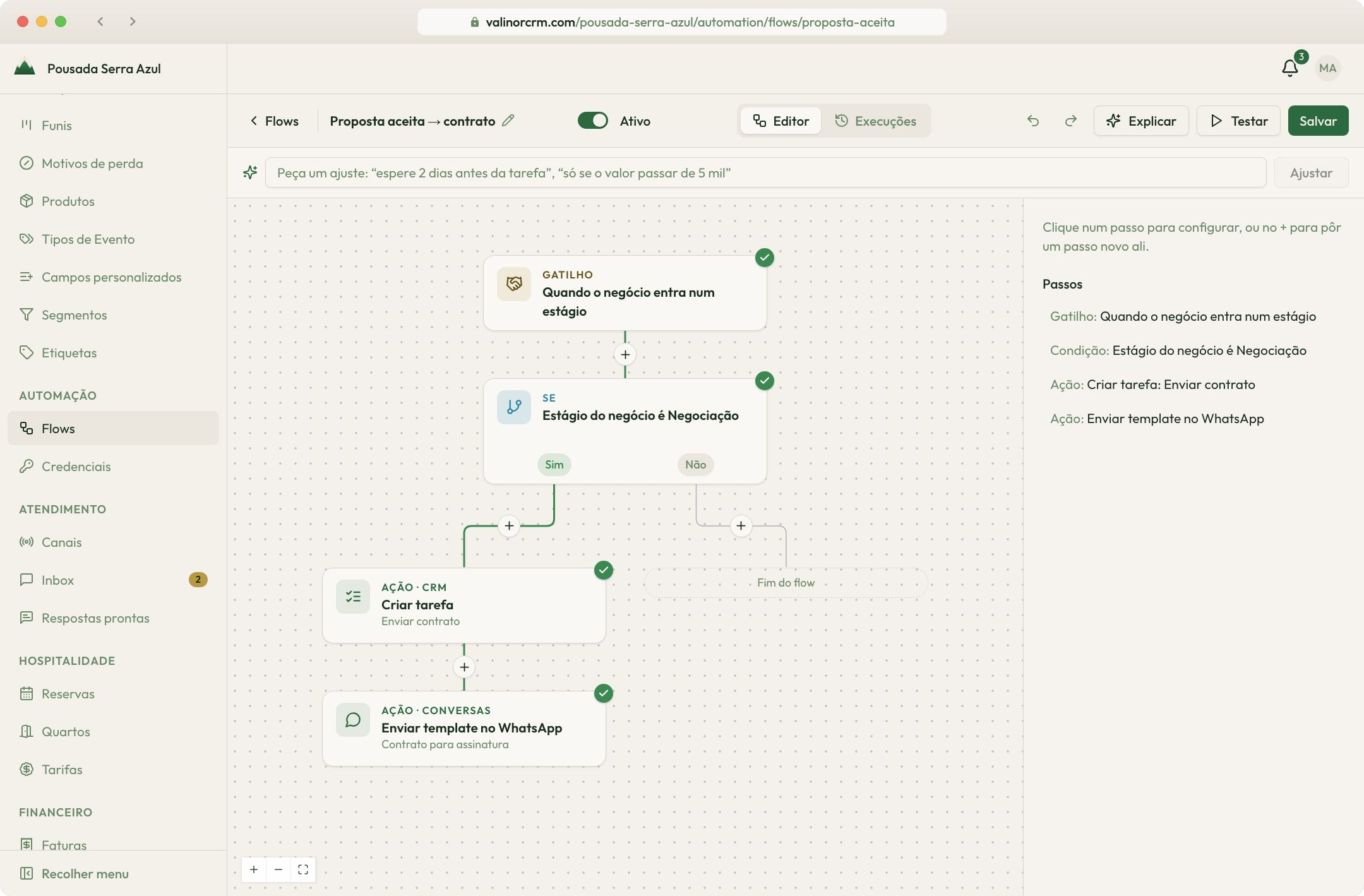The image size is (1364, 896).
Task: Select the Fim do flow placeholder
Action: point(786,582)
